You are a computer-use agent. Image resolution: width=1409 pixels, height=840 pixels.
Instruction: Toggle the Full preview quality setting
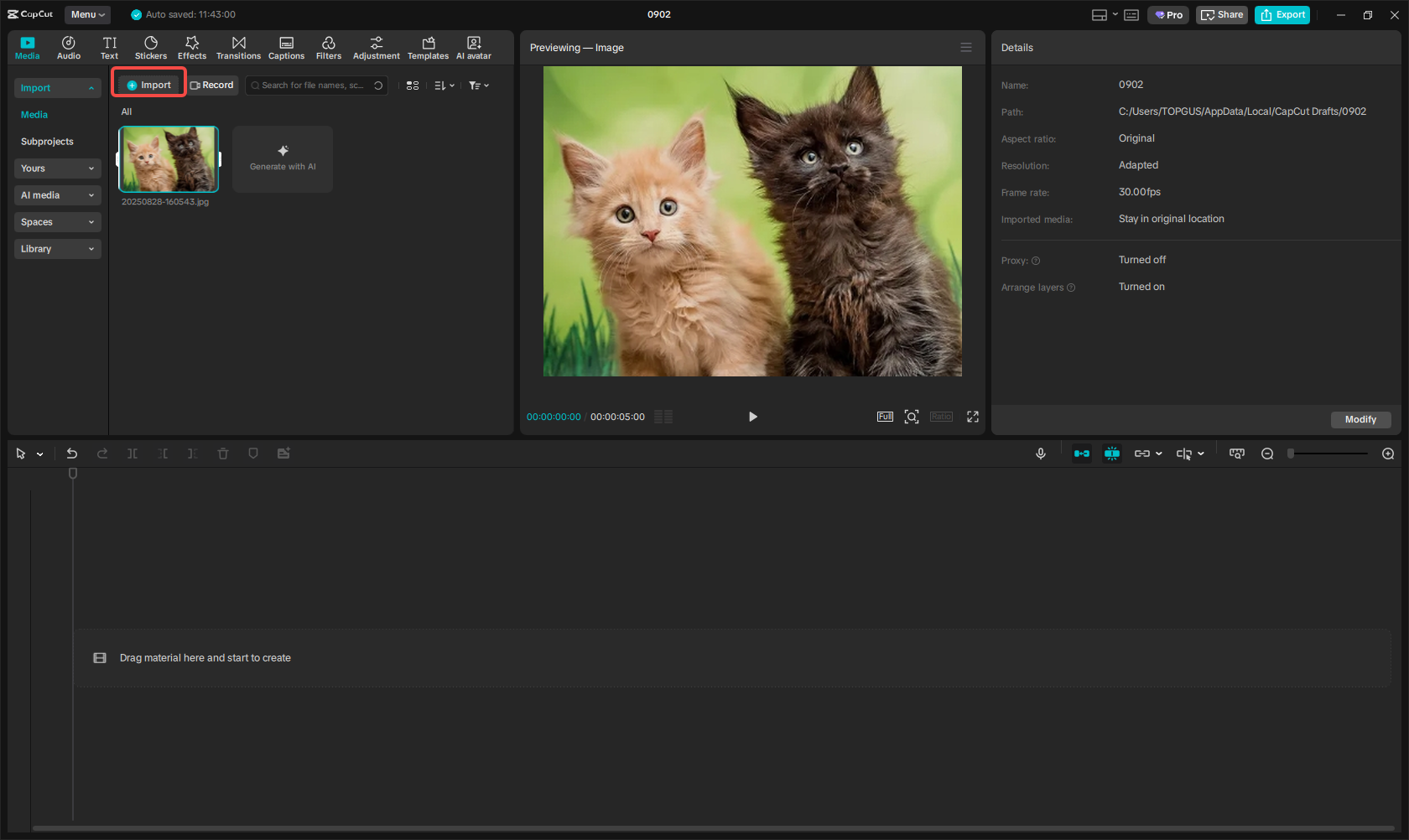coord(885,416)
